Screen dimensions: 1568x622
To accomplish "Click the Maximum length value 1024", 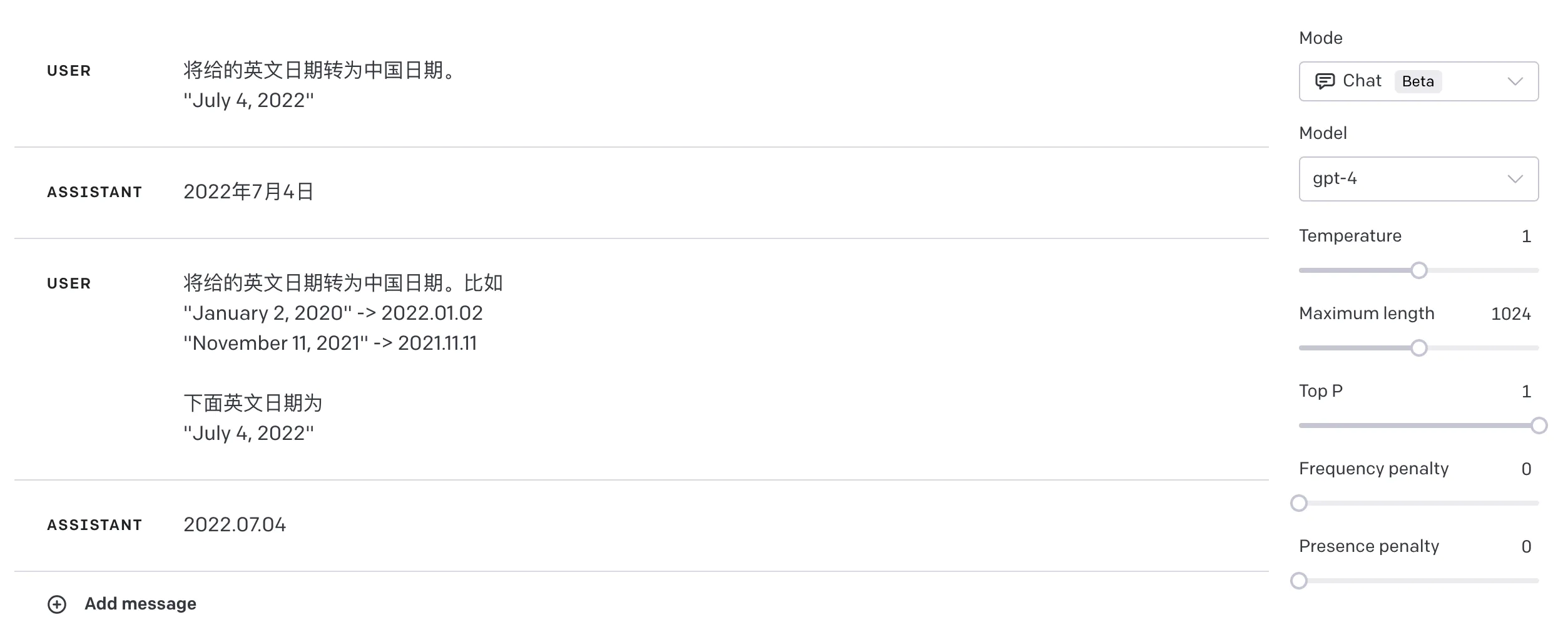I will (1510, 314).
